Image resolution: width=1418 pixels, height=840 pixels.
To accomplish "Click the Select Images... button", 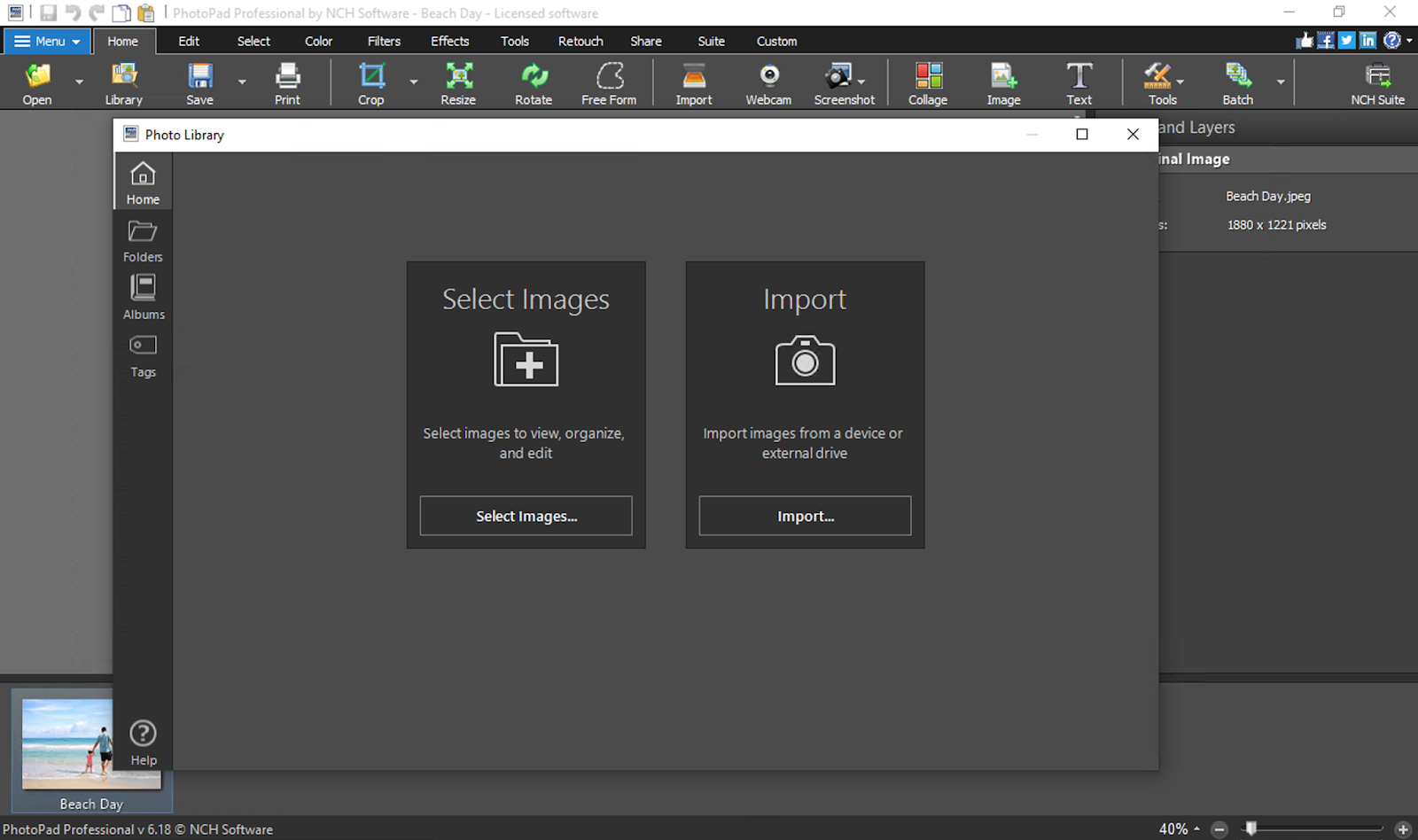I will [x=526, y=516].
